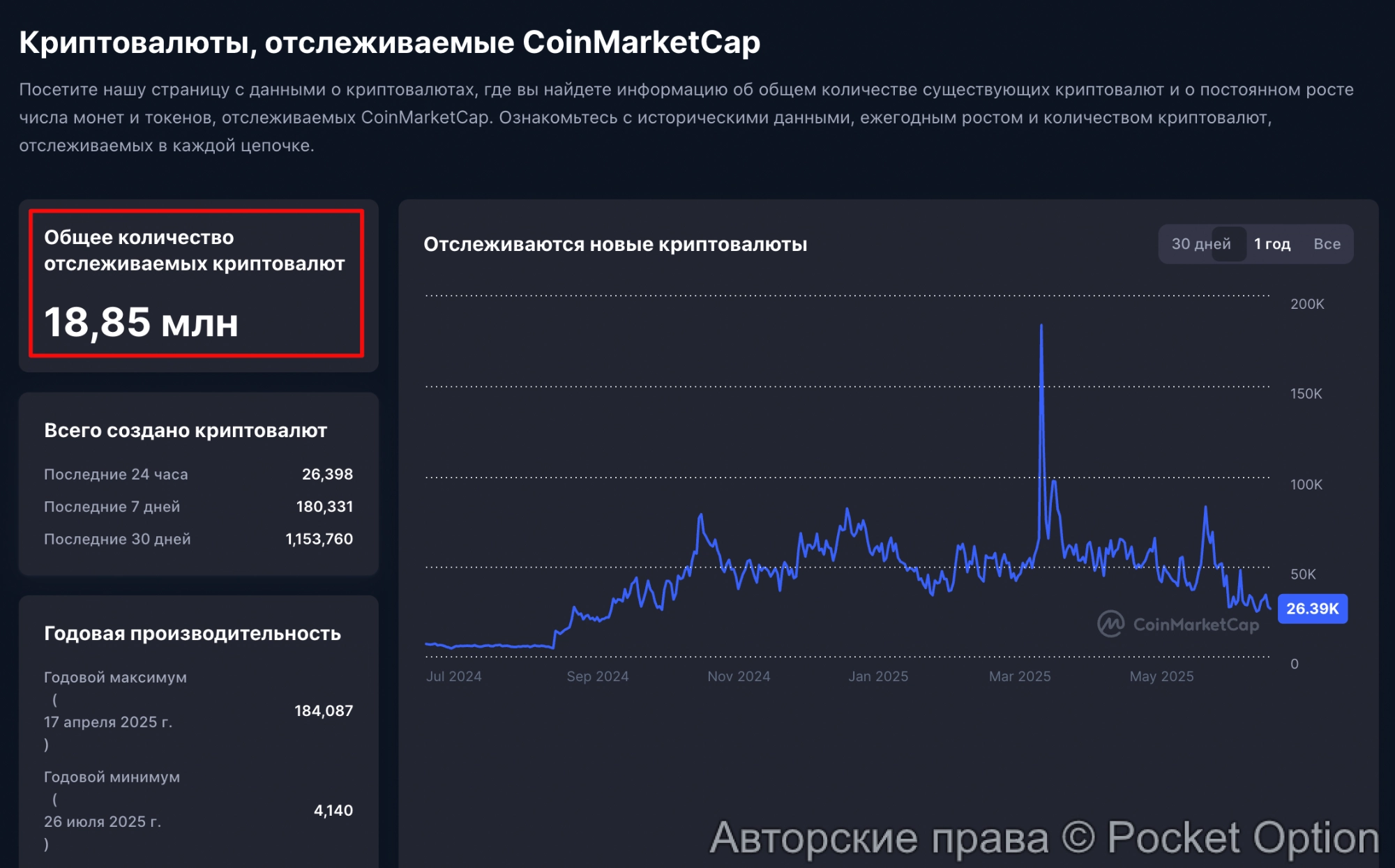Select the 1 год range tab
This screenshot has height=868, width=1395.
tap(1272, 244)
